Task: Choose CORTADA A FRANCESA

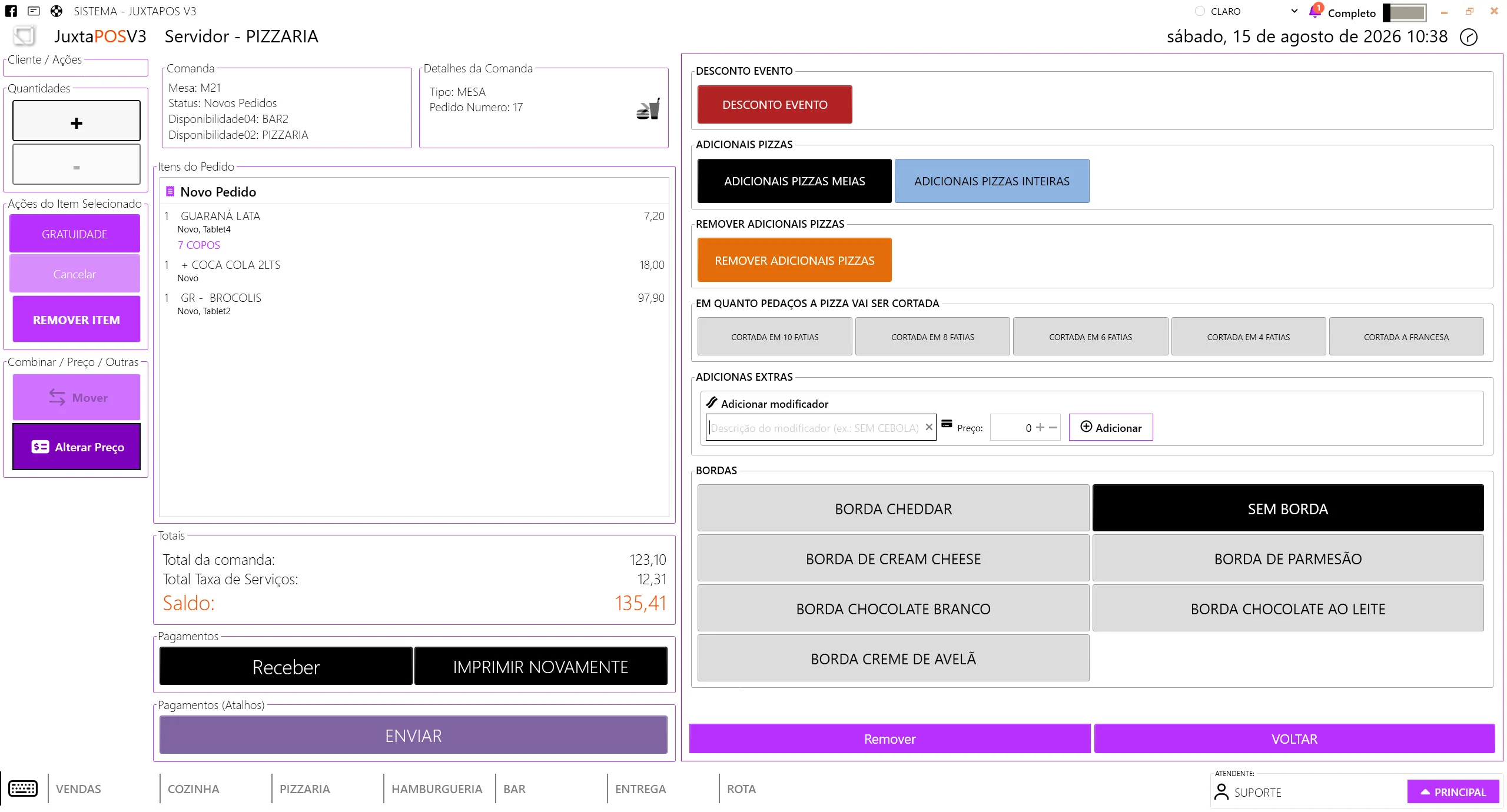Action: pyautogui.click(x=1406, y=337)
